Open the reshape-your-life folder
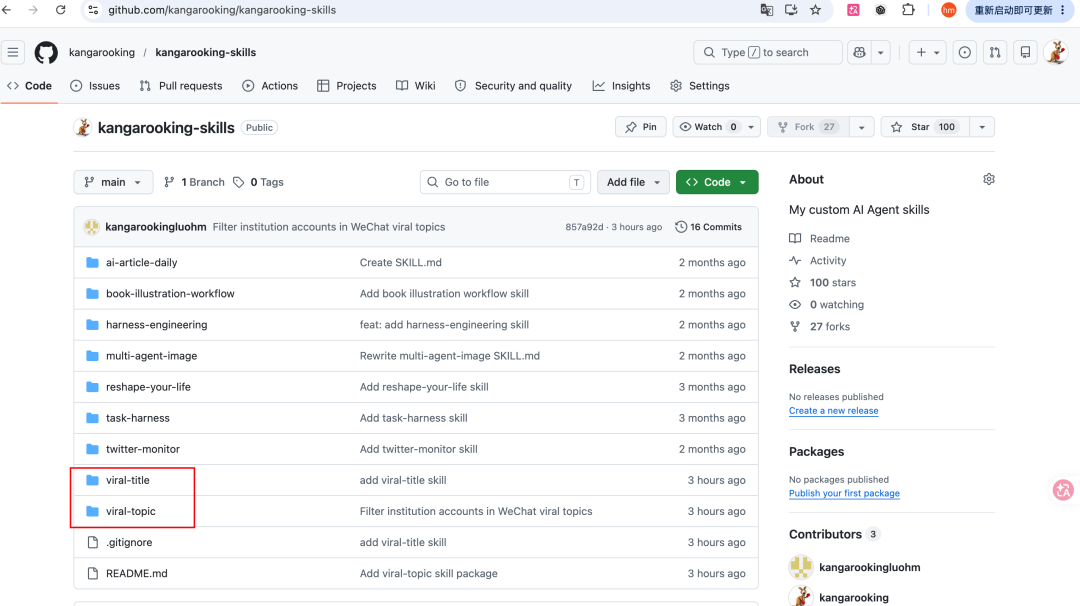This screenshot has height=606, width=1080. tap(148, 386)
